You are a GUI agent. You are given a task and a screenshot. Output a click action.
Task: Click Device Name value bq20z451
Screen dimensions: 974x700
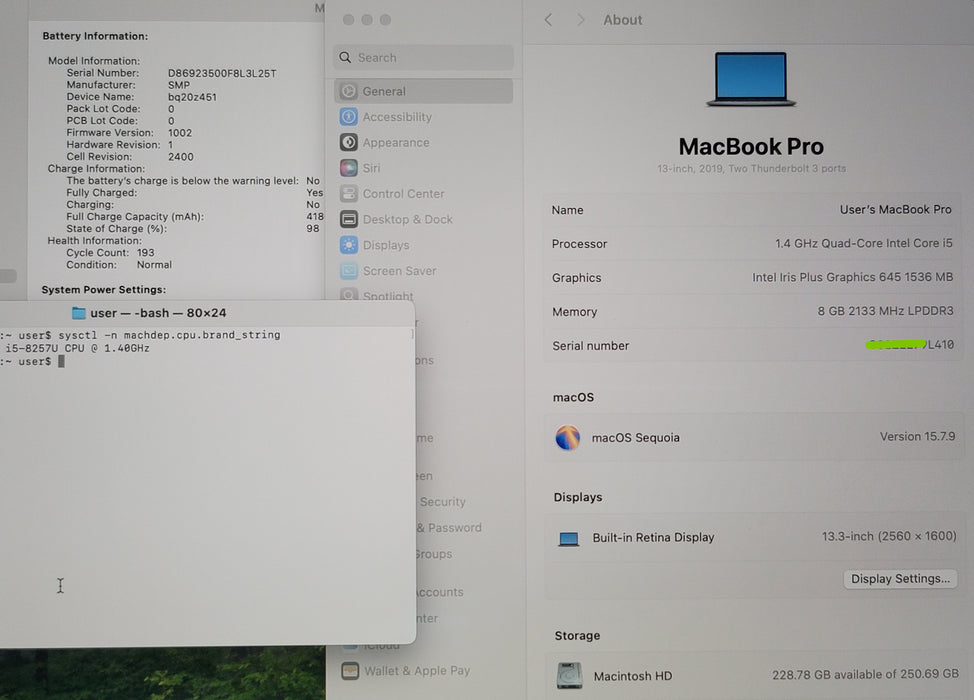(x=192, y=97)
